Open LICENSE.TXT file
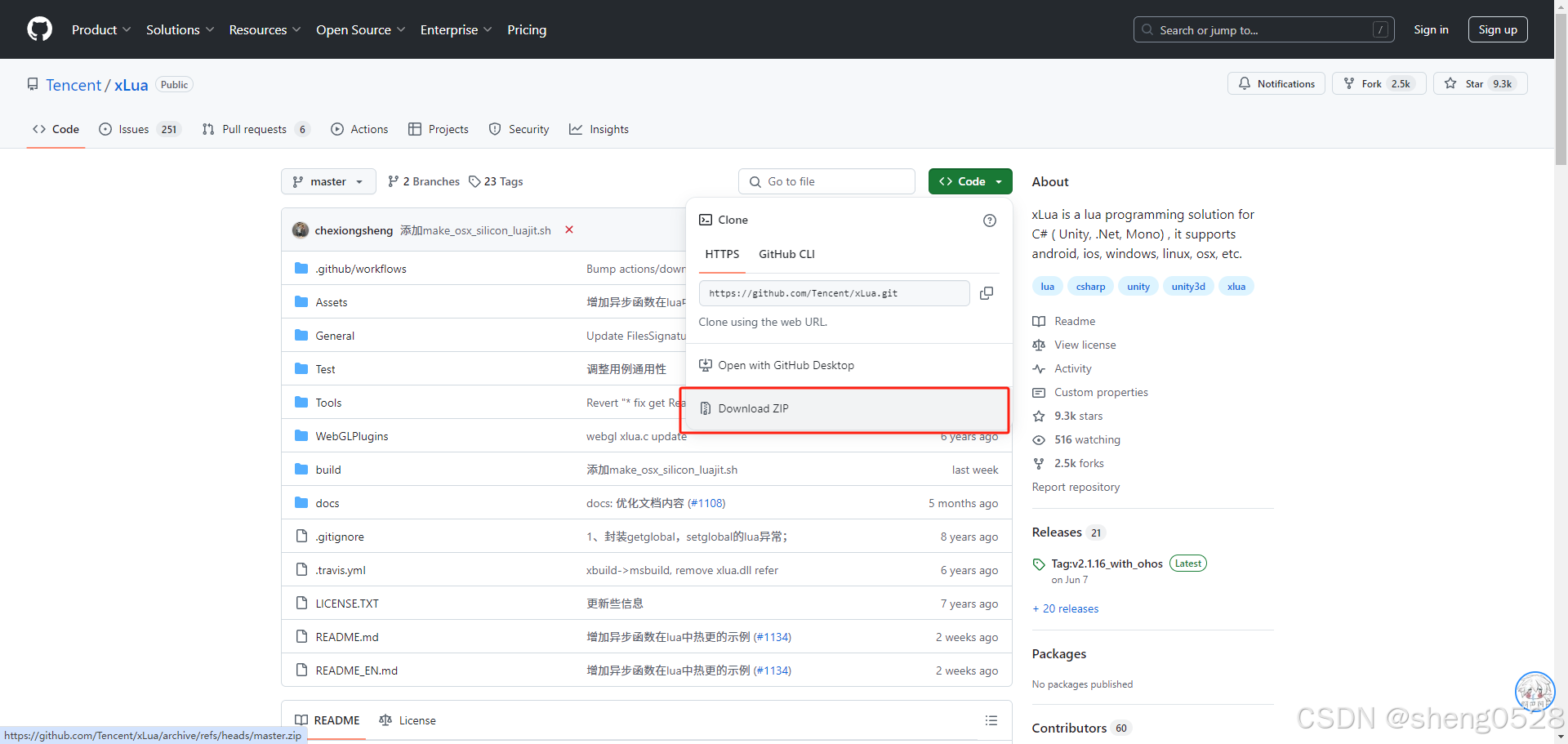Image resolution: width=1568 pixels, height=744 pixels. pyautogui.click(x=347, y=604)
